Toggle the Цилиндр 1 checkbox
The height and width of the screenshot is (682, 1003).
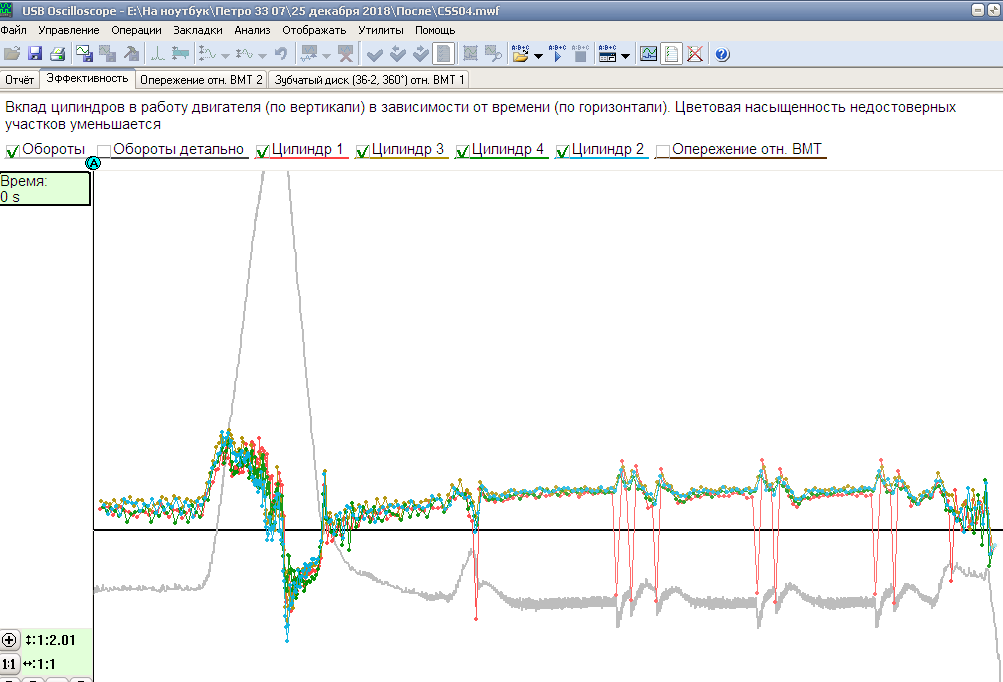pos(263,151)
